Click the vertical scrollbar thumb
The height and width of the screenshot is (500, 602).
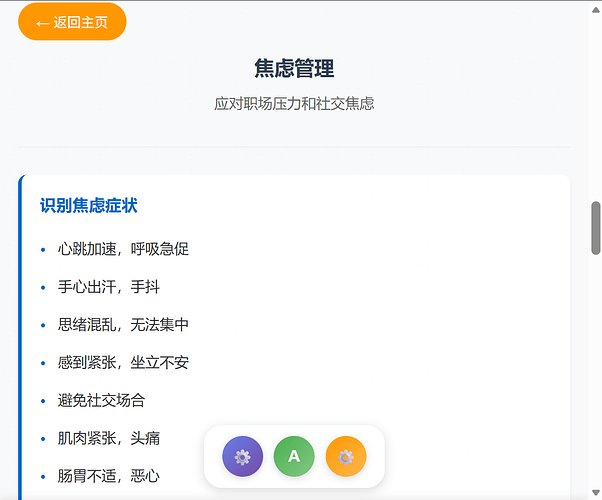pos(595,228)
